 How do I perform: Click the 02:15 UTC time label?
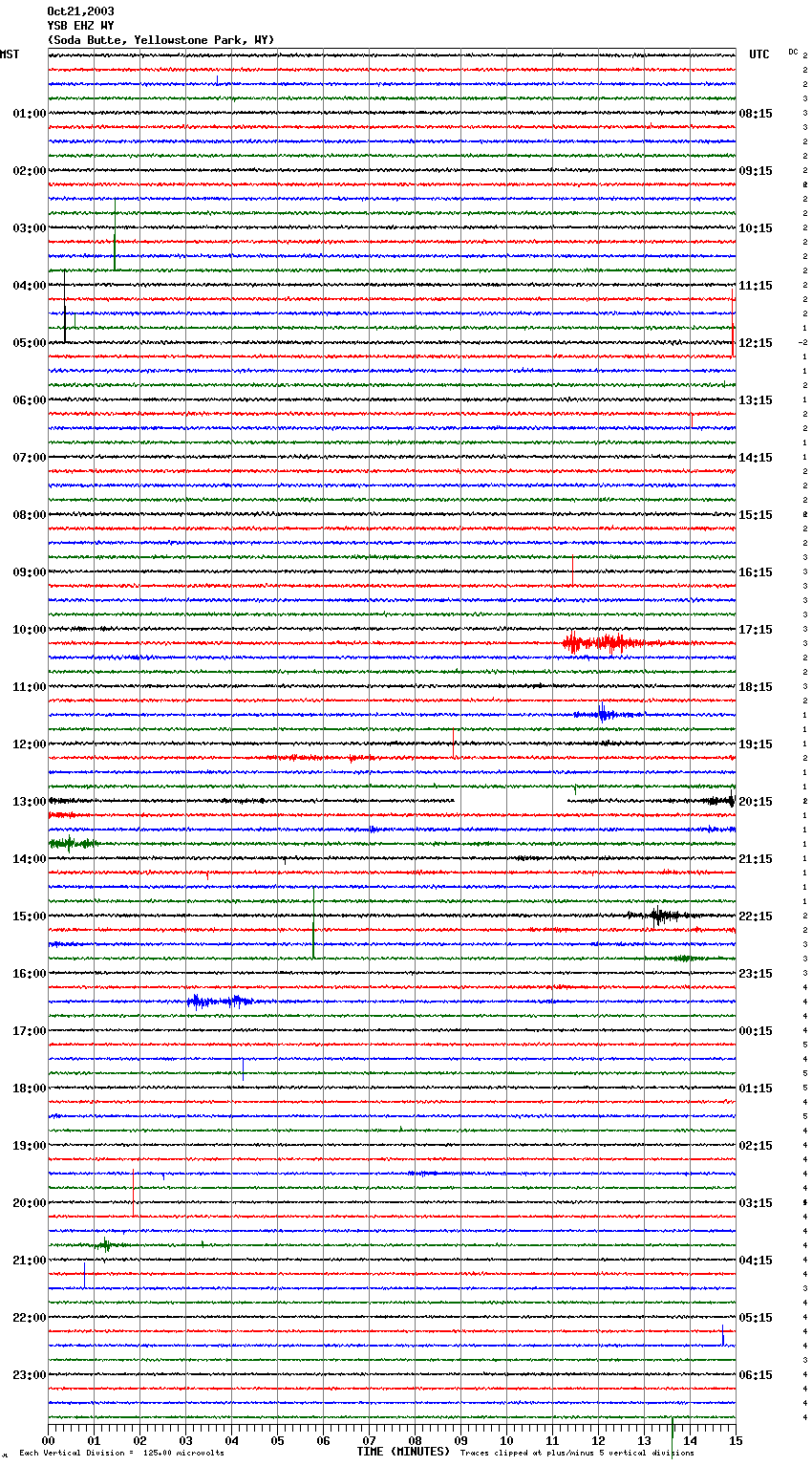(x=756, y=1146)
